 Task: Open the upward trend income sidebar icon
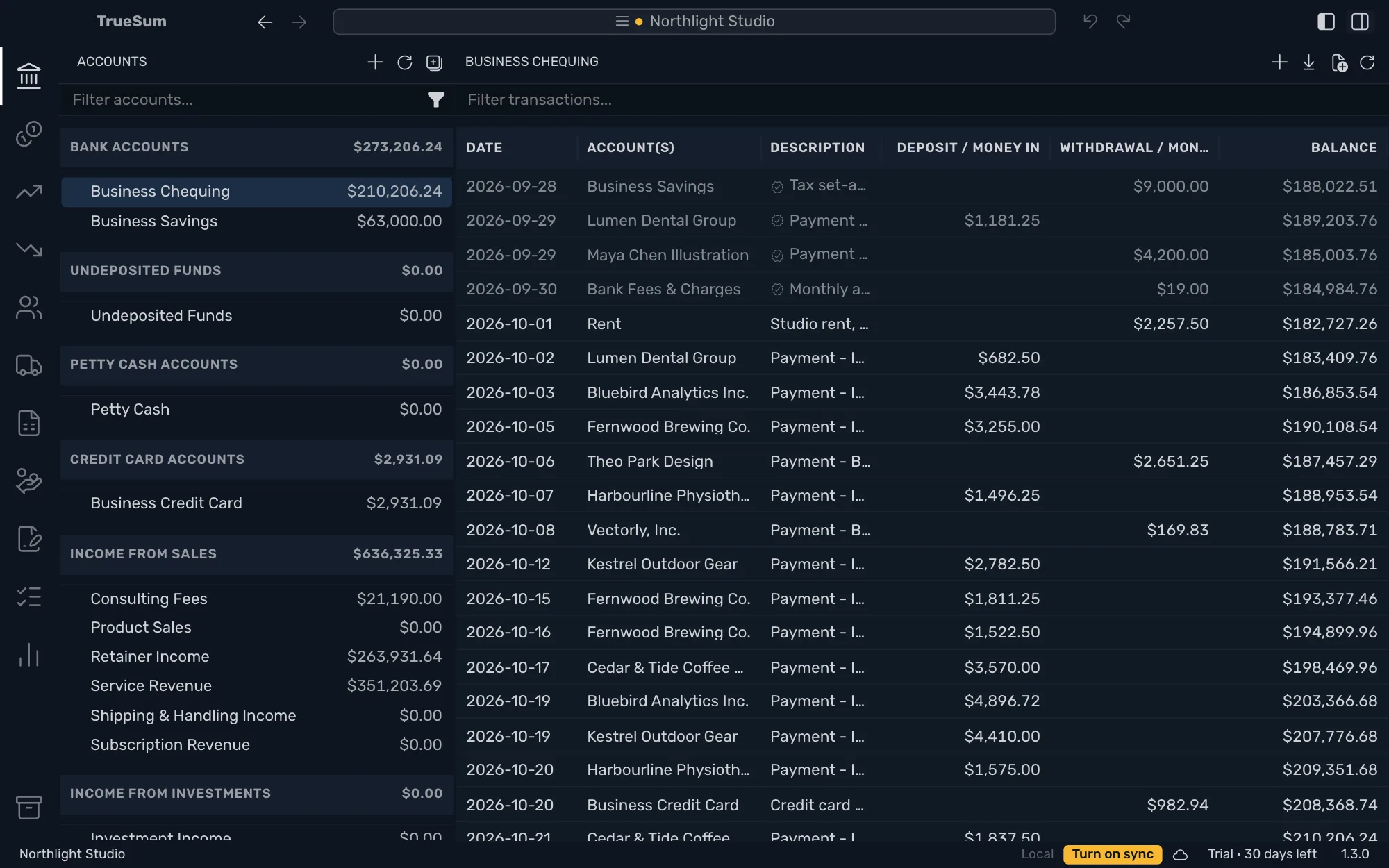pyautogui.click(x=28, y=192)
